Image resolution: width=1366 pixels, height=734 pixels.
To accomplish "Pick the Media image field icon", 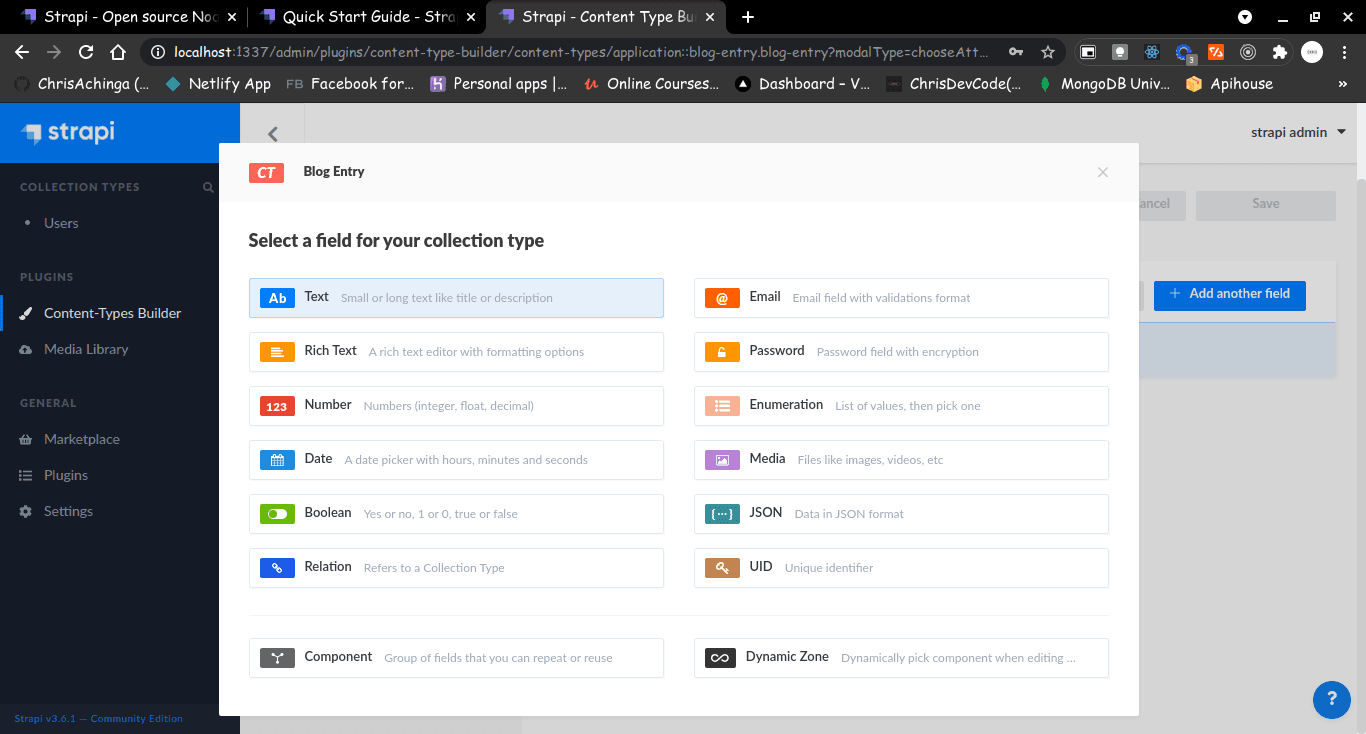I will 722,460.
